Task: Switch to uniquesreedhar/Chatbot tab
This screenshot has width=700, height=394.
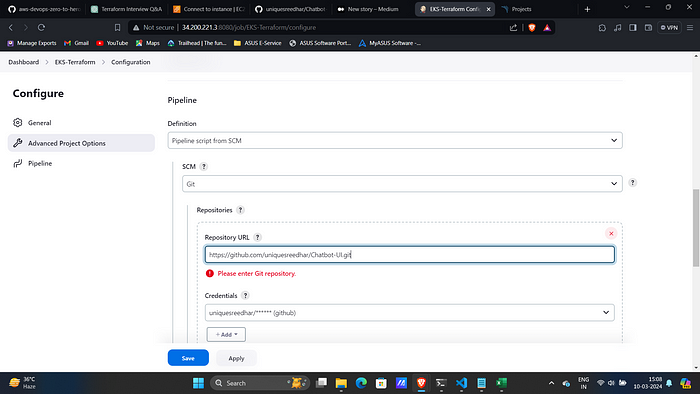Action: (x=291, y=9)
